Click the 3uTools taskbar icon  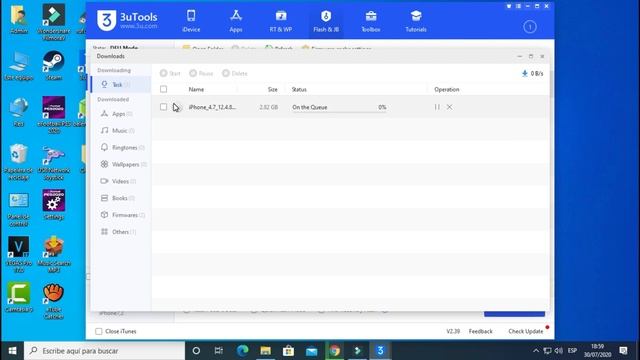[380, 351]
